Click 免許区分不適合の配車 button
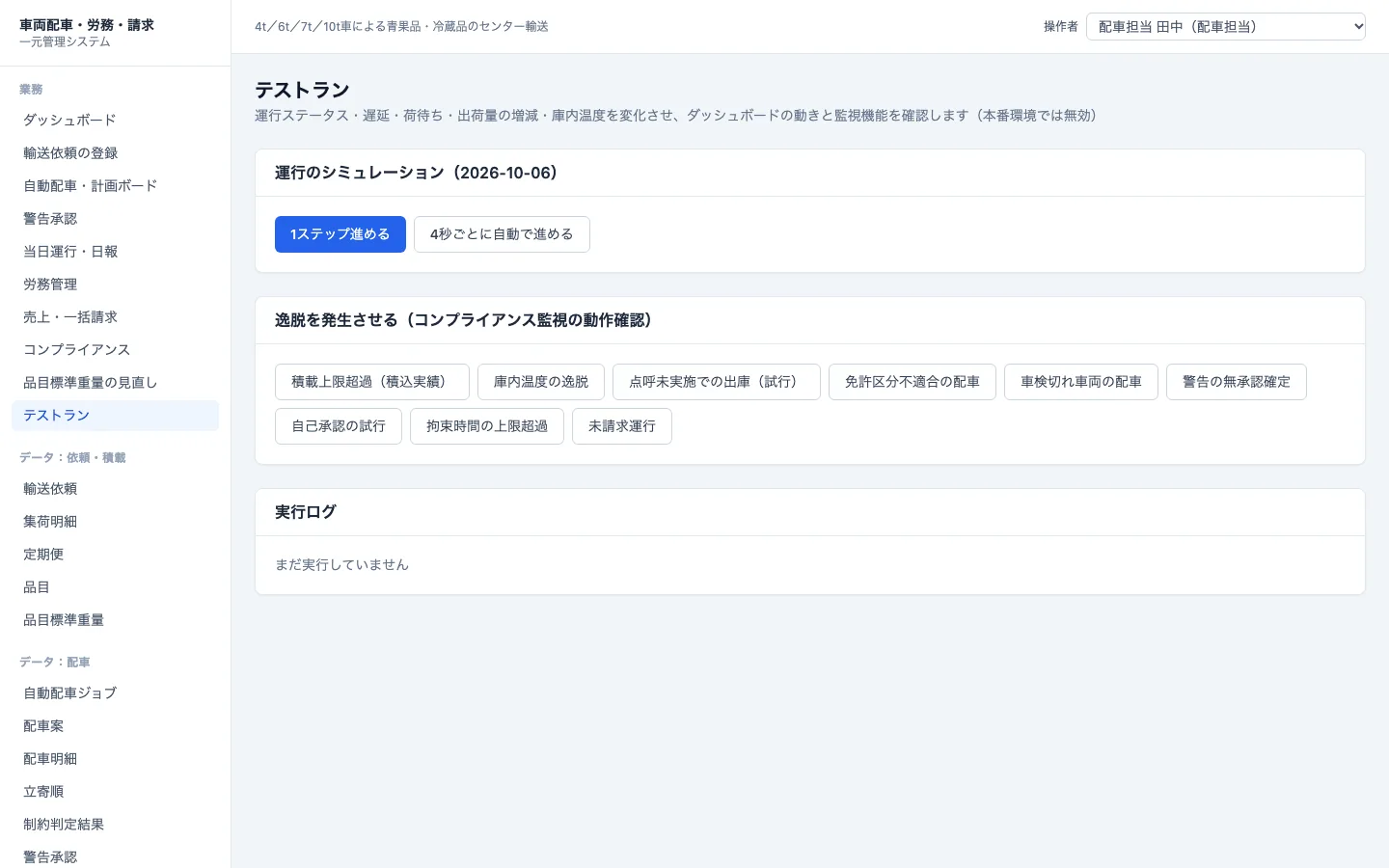The width and height of the screenshot is (1389, 868). click(x=912, y=382)
